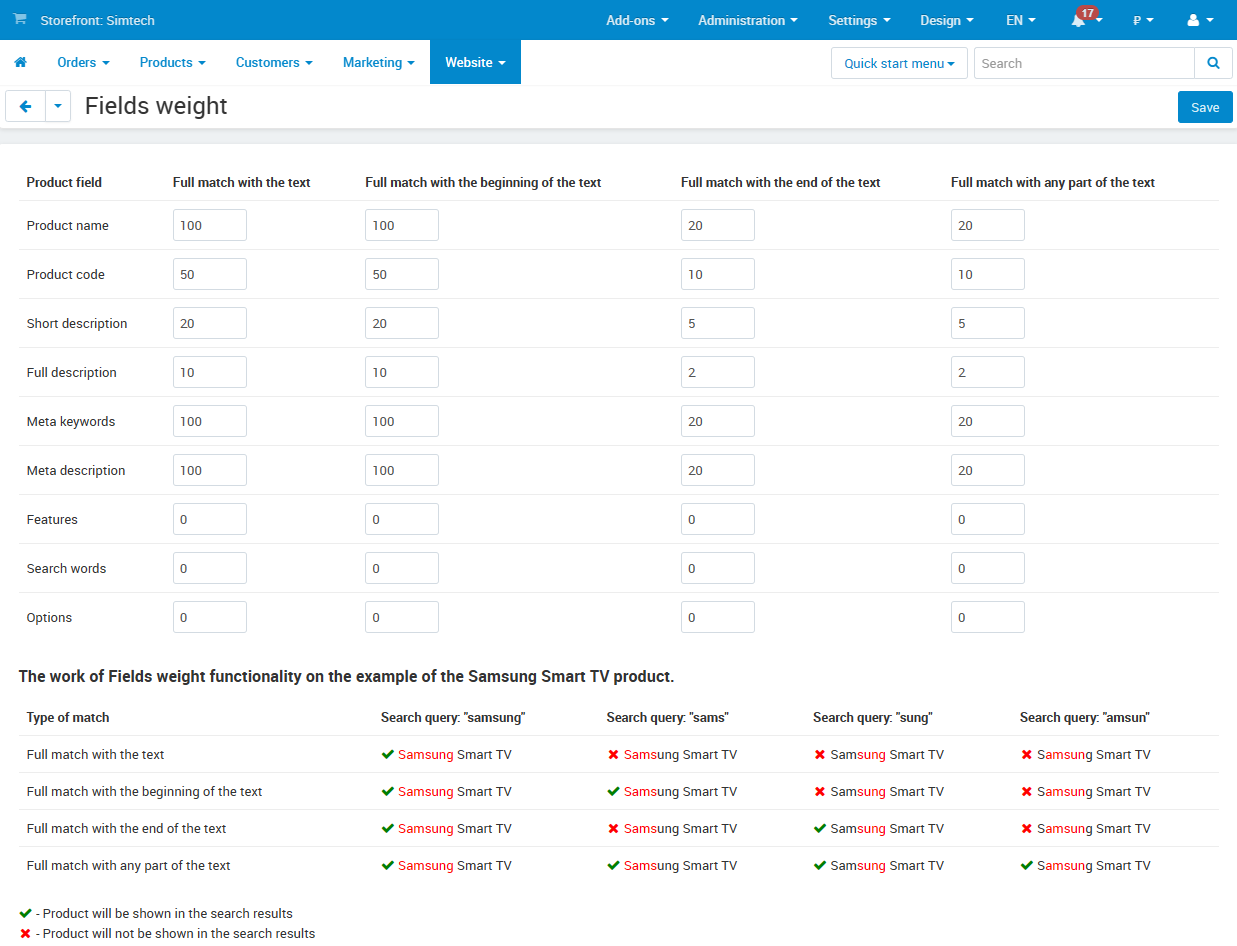Open the ruble currency selector
The image size is (1237, 946).
(1142, 20)
